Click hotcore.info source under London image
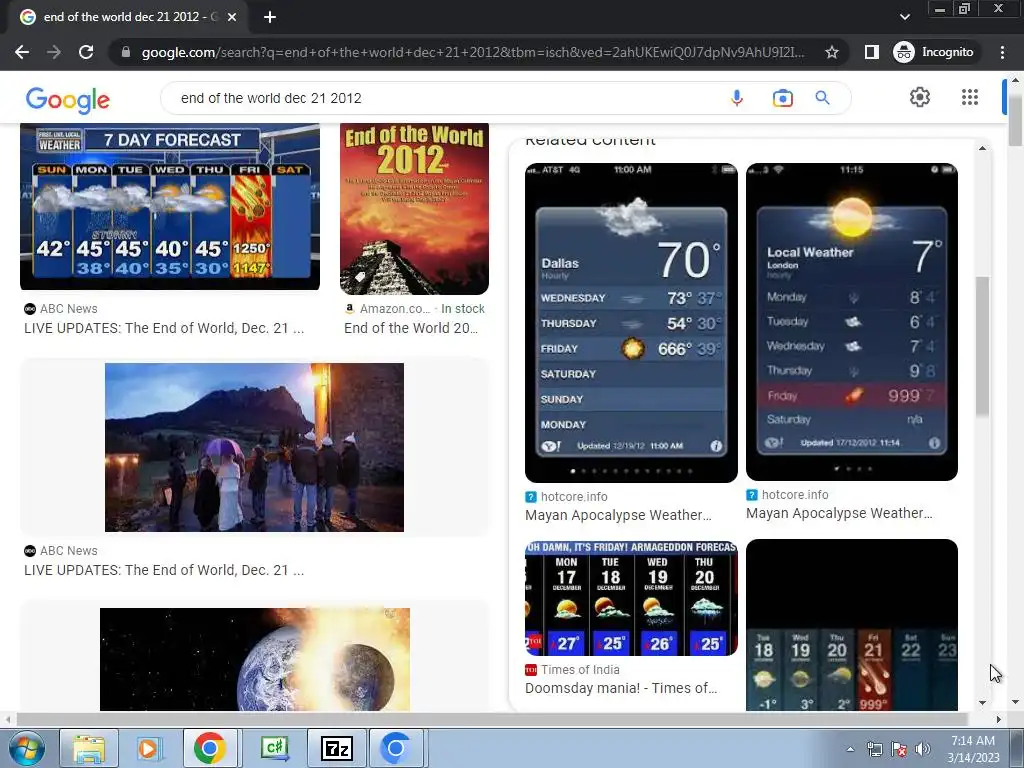 795,494
